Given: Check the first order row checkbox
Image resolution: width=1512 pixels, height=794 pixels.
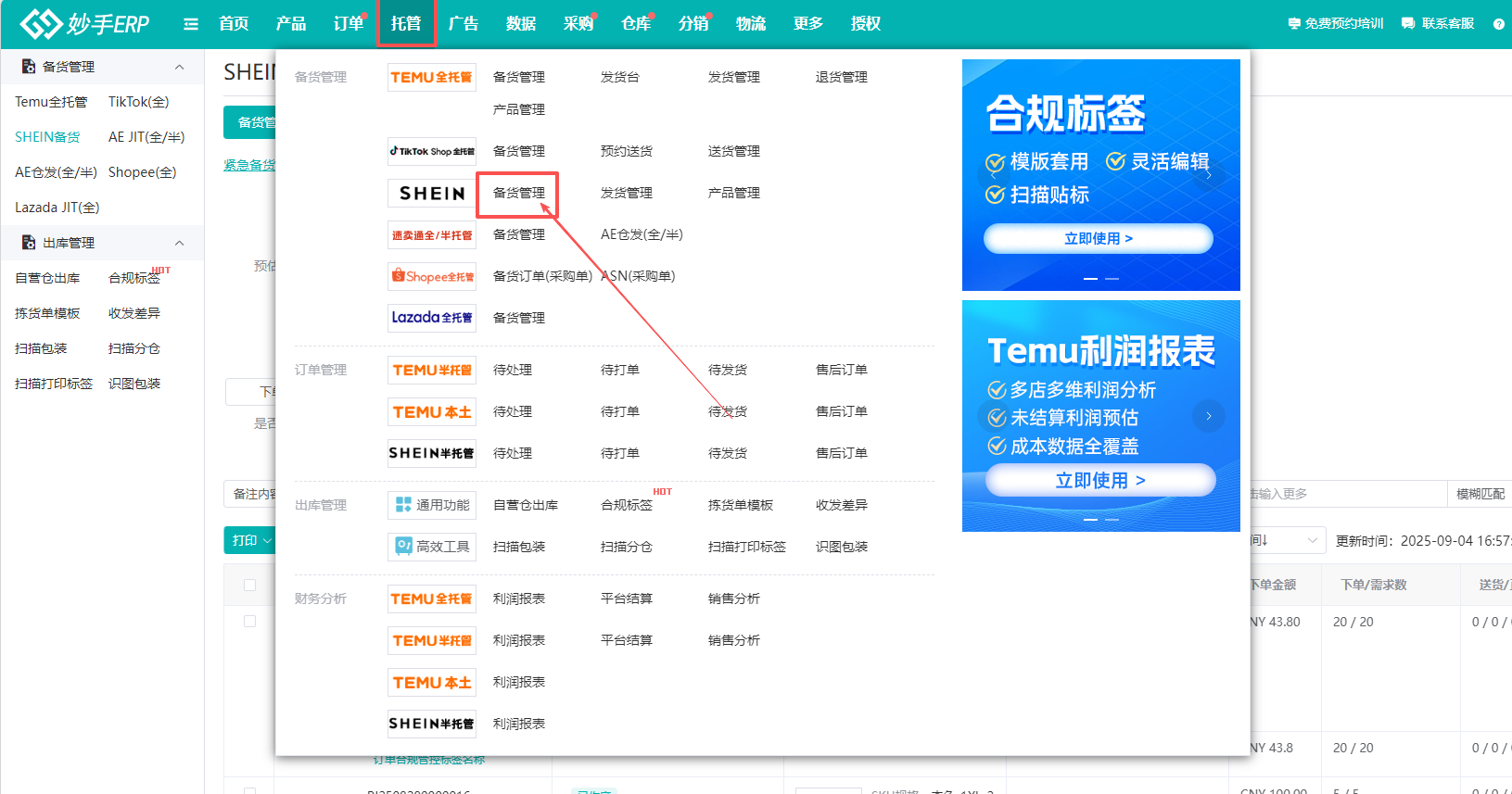Looking at the screenshot, I should pyautogui.click(x=249, y=621).
